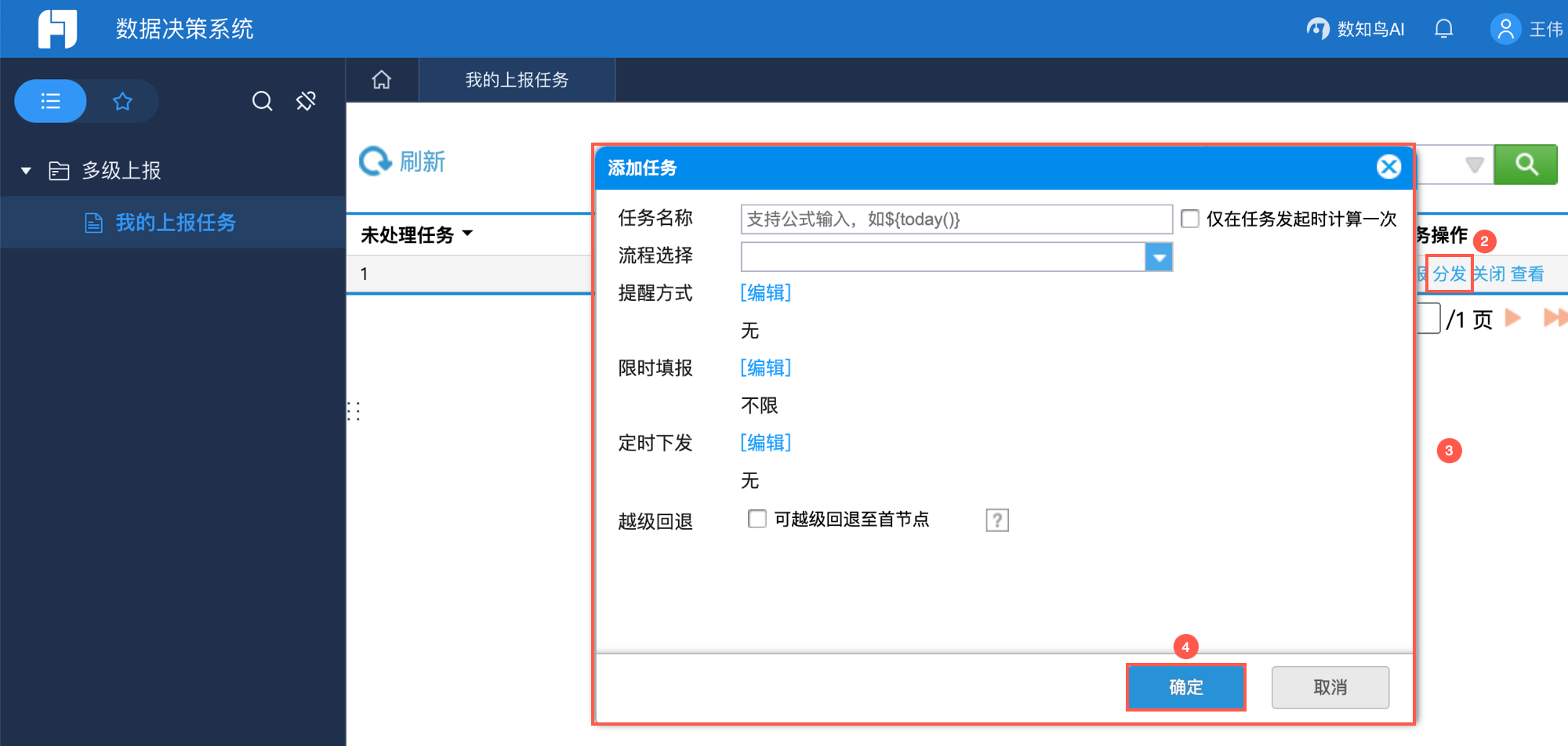Edit the 提醒方式 setting
Screen dimensions: 1568x746
(x=766, y=293)
